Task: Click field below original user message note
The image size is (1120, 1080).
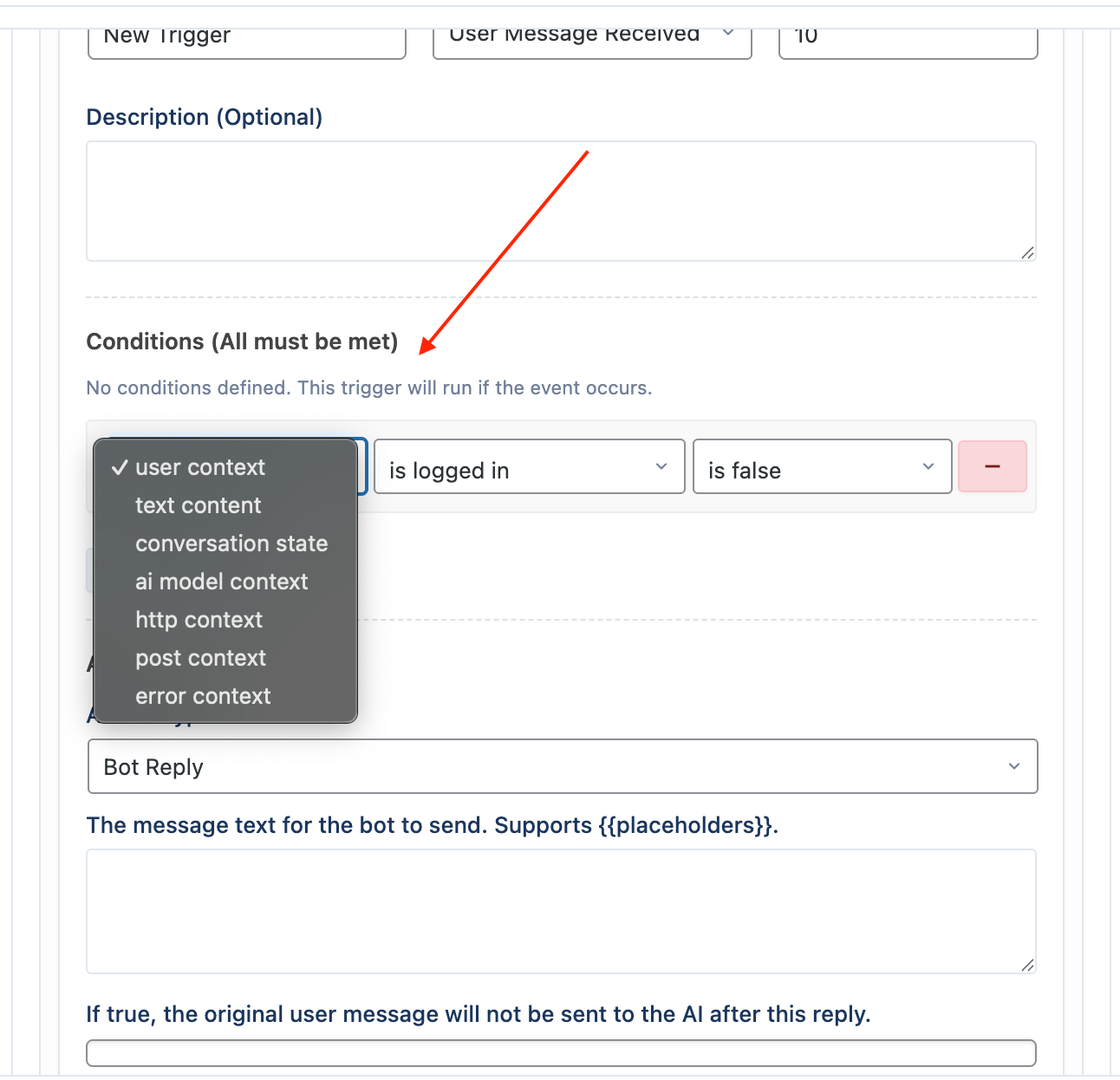Action: (562, 1053)
